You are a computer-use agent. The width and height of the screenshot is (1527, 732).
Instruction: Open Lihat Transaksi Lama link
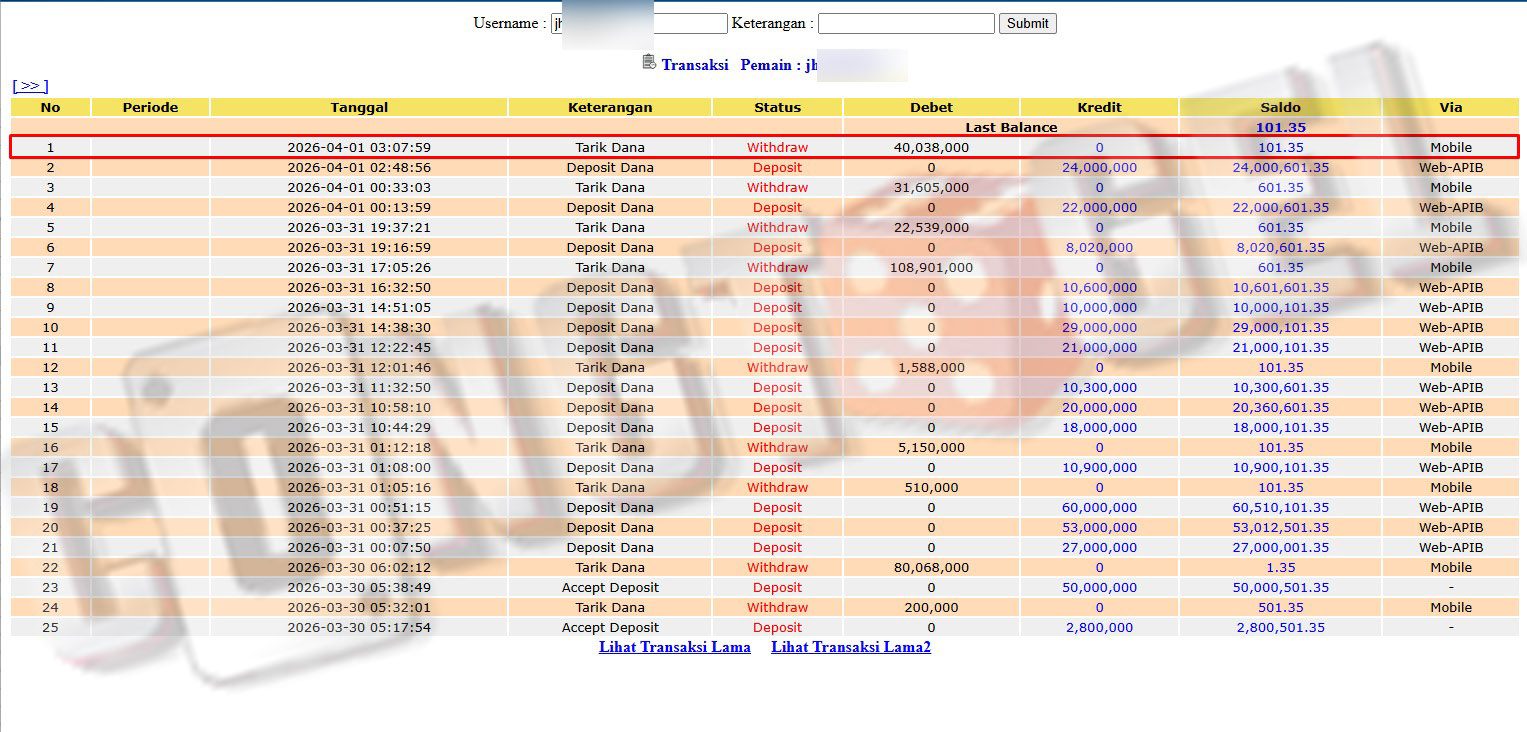pyautogui.click(x=675, y=647)
